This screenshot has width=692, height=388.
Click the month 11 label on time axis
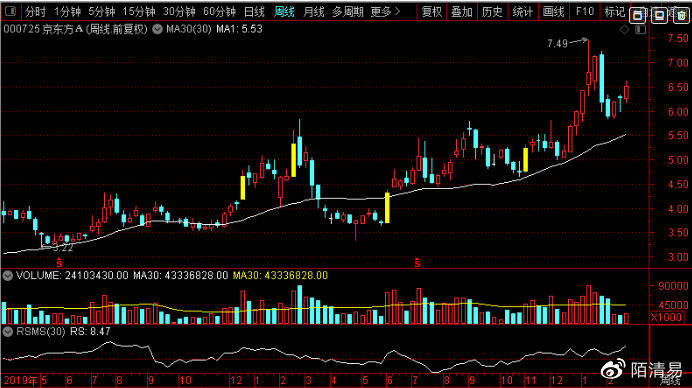[x=530, y=380]
